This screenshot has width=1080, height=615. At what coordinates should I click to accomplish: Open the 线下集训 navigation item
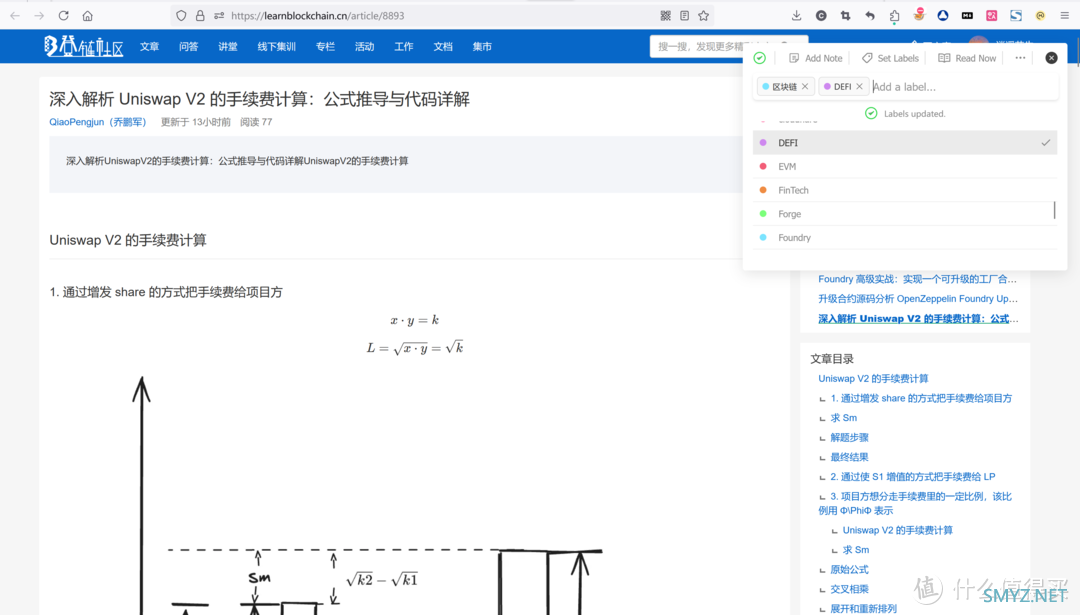(277, 47)
